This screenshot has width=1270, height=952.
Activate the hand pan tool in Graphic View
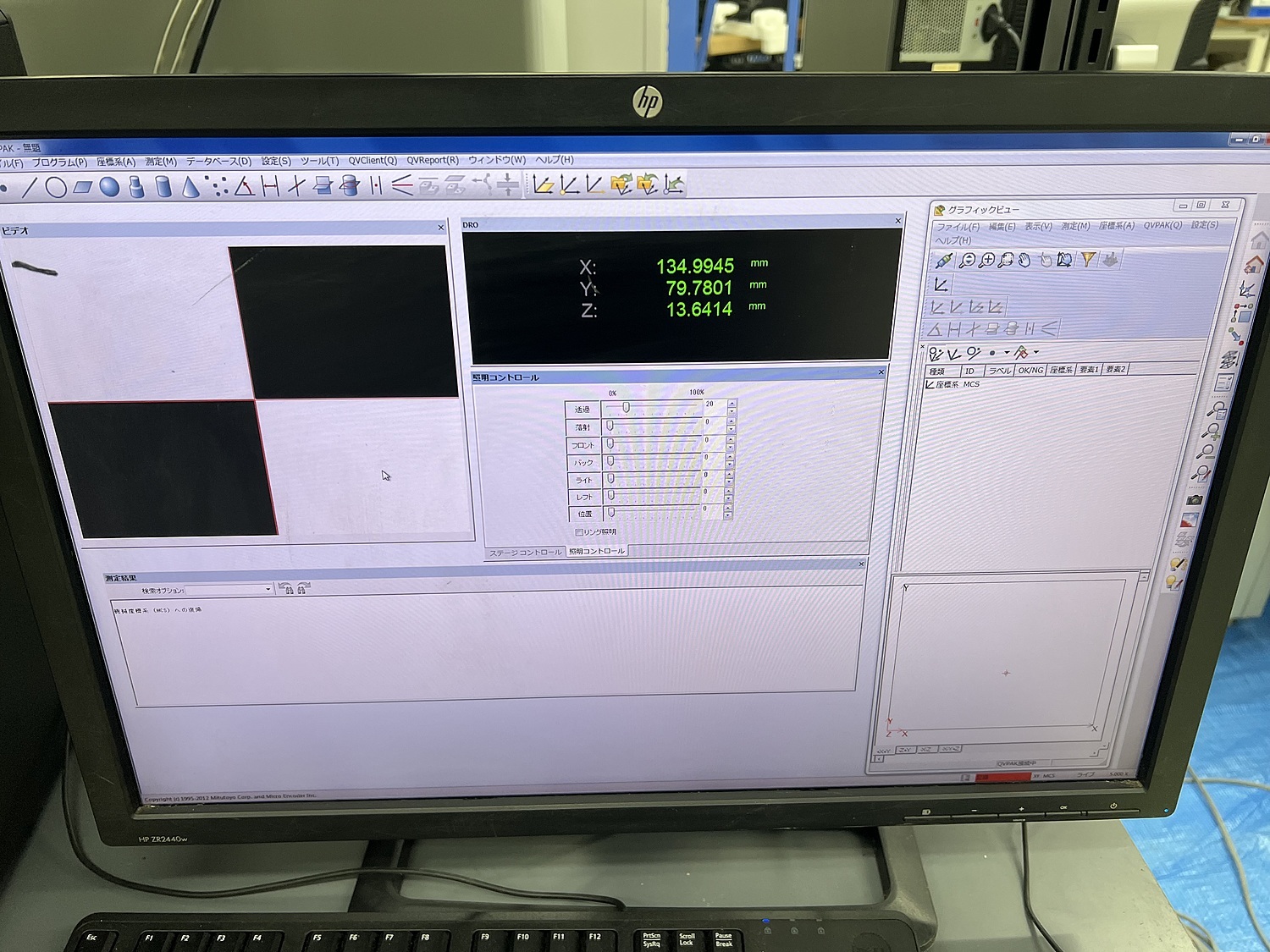[1025, 261]
